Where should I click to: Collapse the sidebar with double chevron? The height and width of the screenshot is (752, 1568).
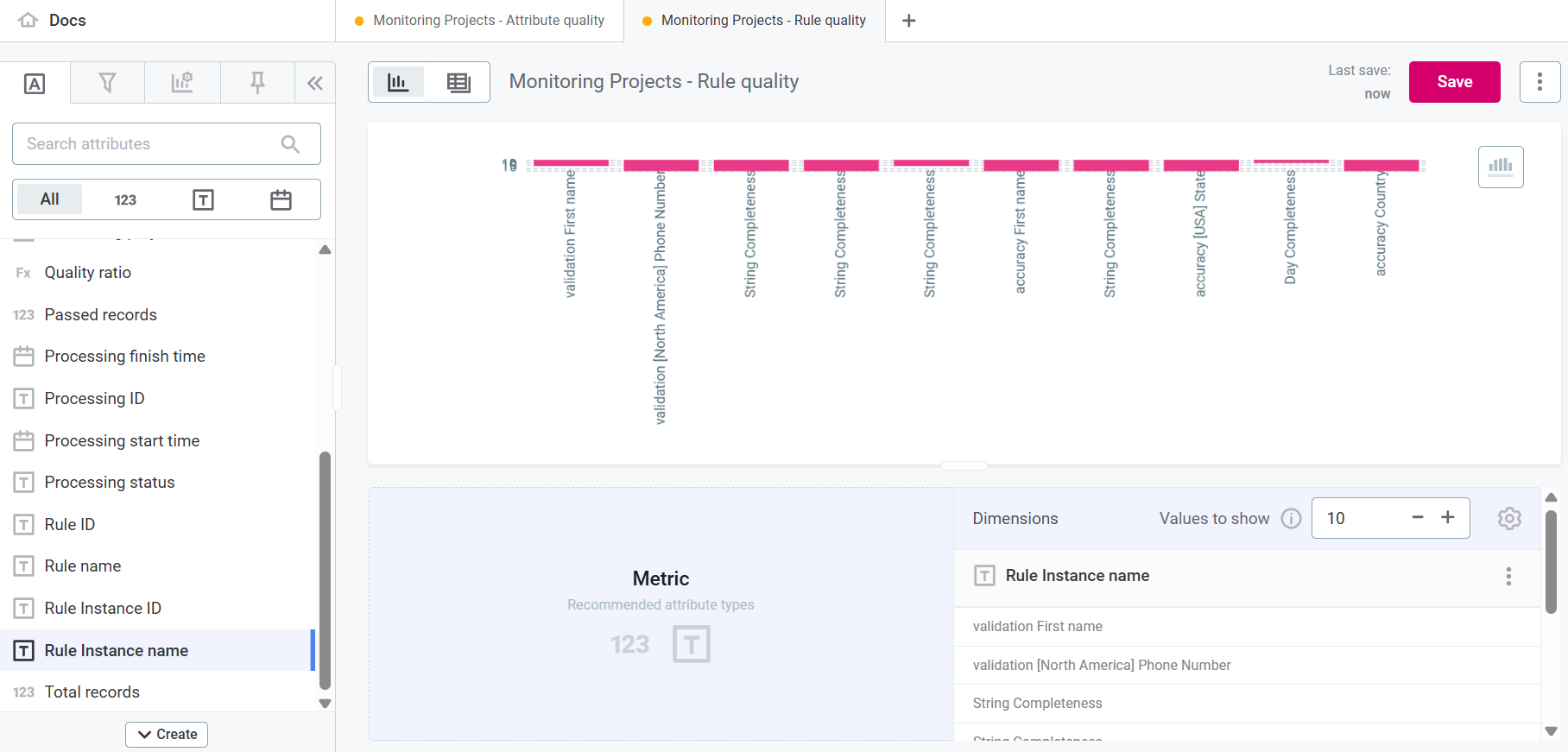pyautogui.click(x=315, y=83)
